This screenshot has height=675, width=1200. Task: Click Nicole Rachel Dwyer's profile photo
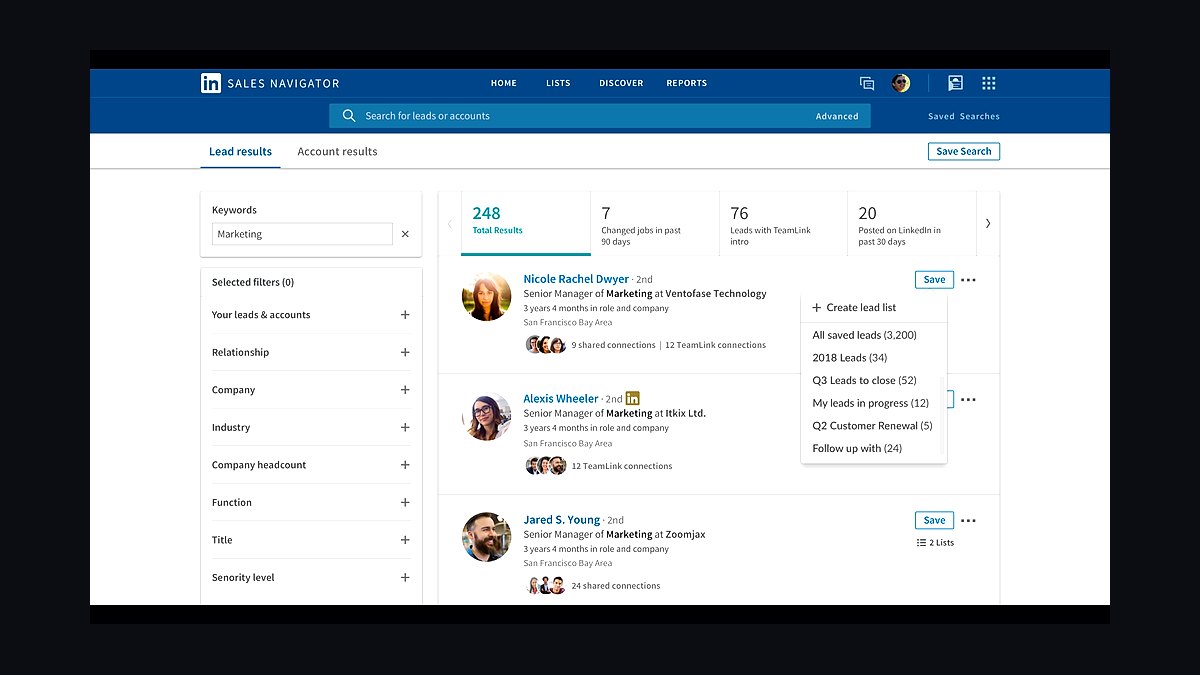point(487,296)
